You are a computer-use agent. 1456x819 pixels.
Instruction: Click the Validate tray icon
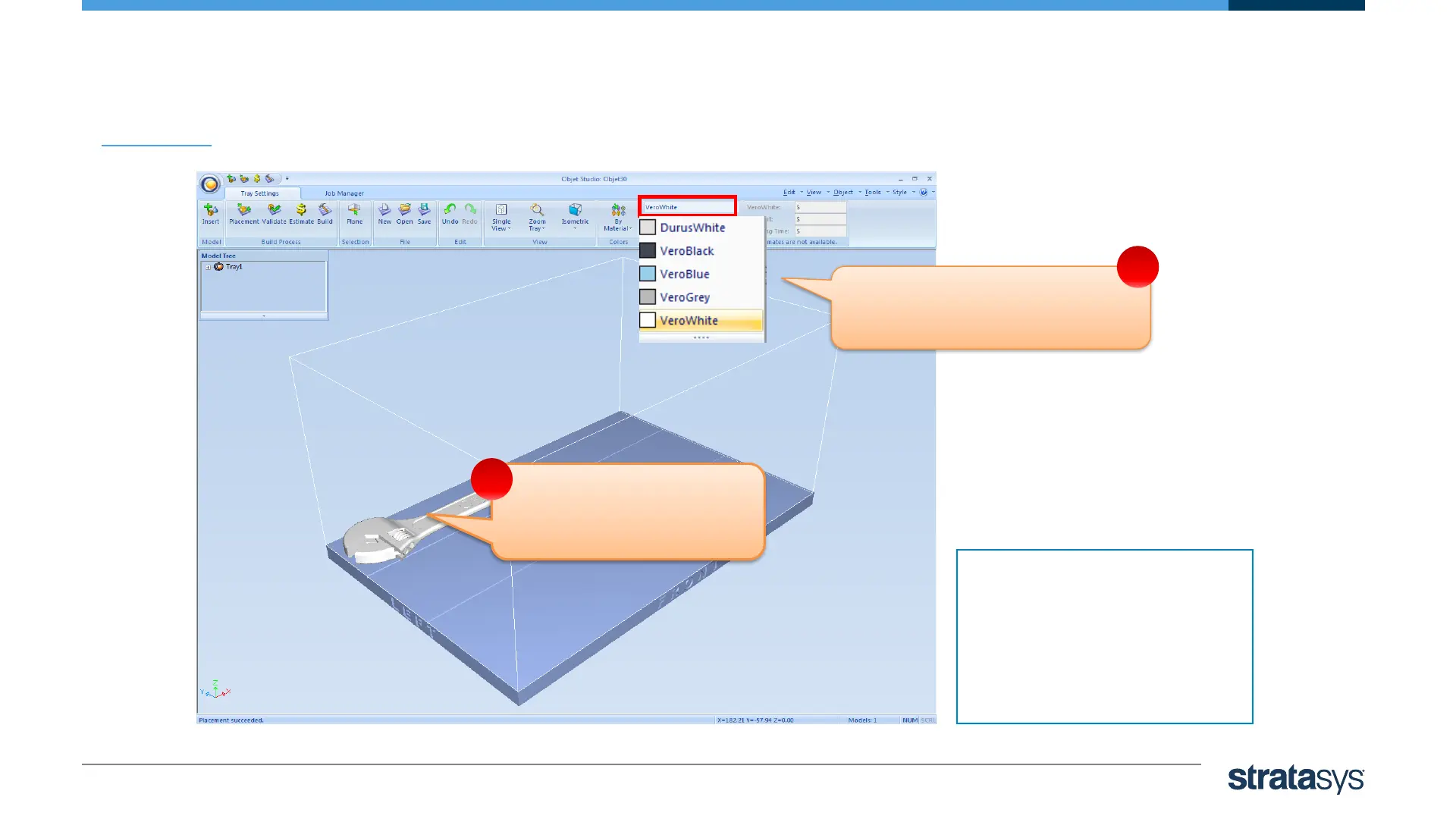274,213
